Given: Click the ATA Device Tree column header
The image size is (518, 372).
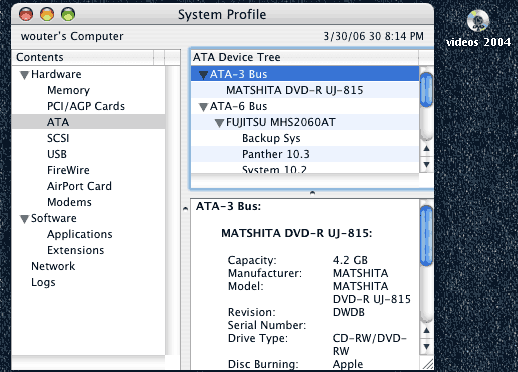Looking at the screenshot, I should 305,57.
